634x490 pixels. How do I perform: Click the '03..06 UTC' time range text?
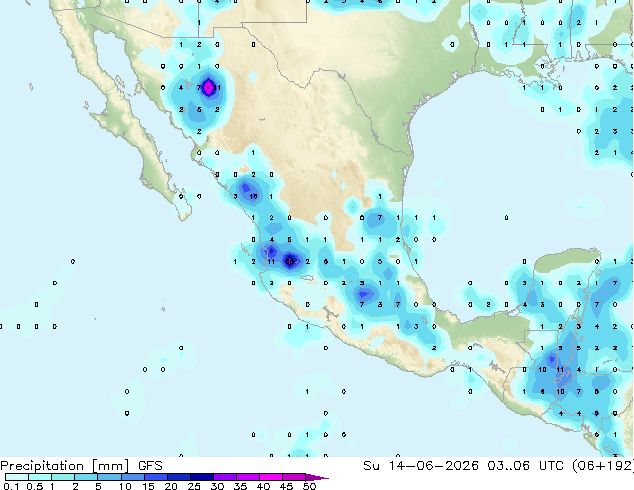[x=525, y=466]
